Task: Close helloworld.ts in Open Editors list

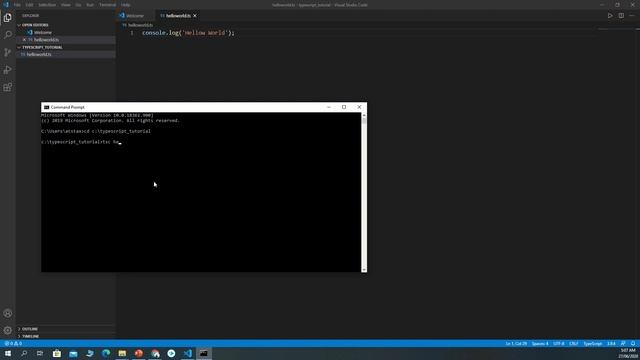Action: pyautogui.click(x=24, y=40)
